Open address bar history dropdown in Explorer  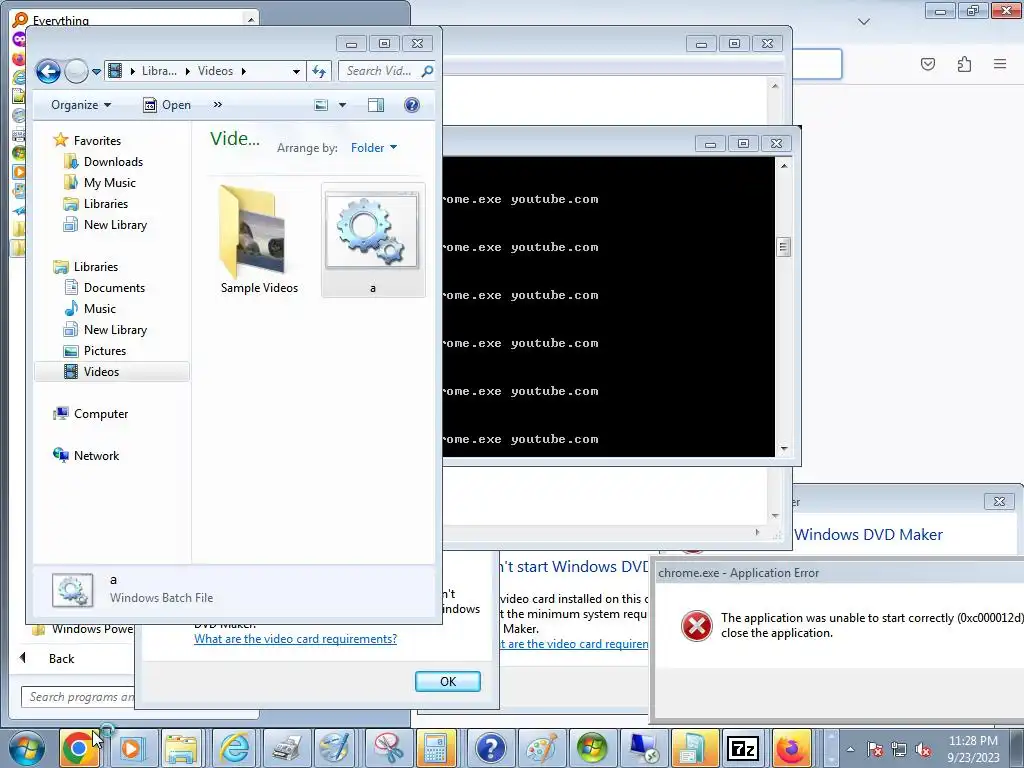296,71
